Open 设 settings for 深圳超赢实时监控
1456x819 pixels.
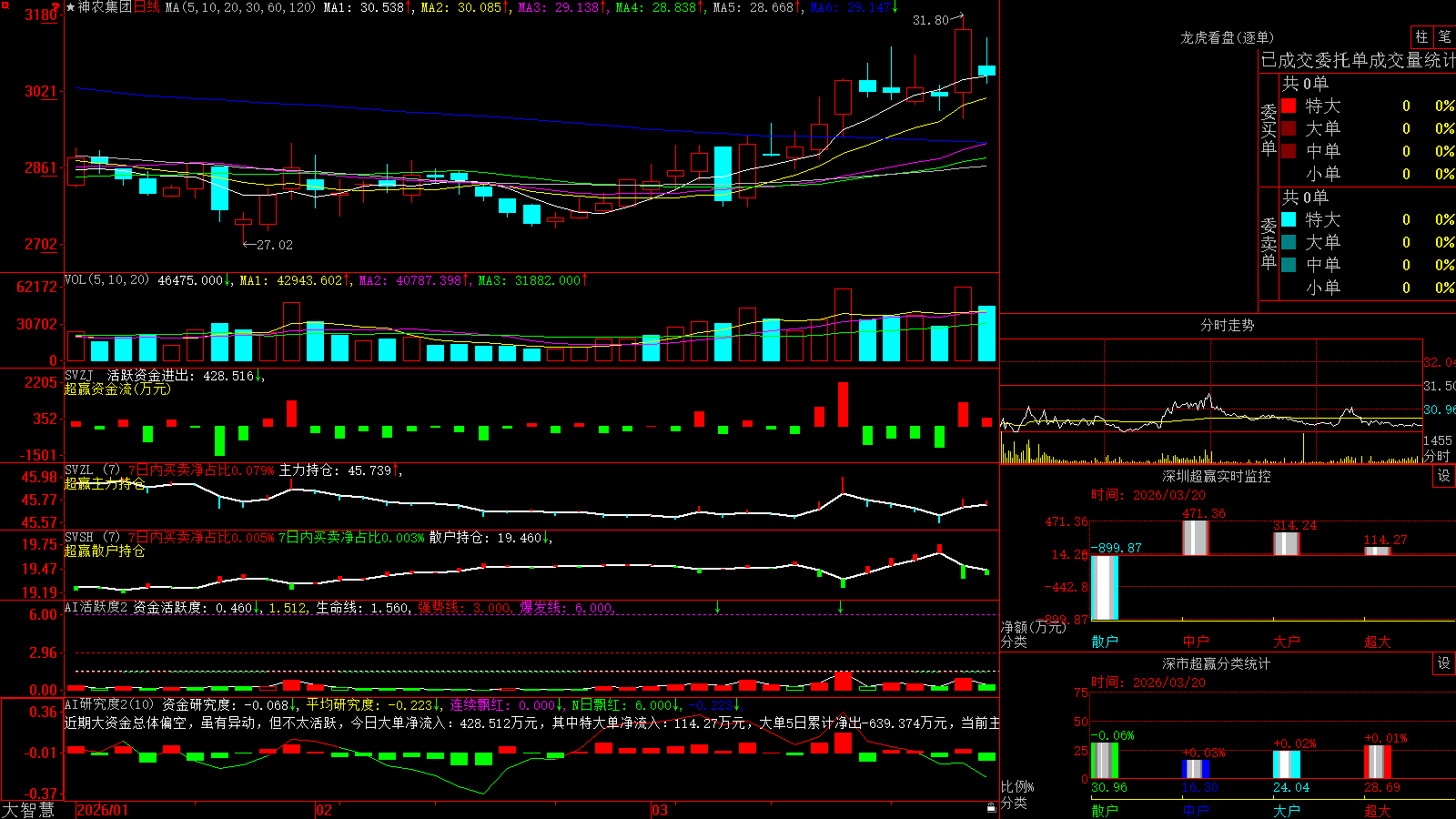[1444, 476]
